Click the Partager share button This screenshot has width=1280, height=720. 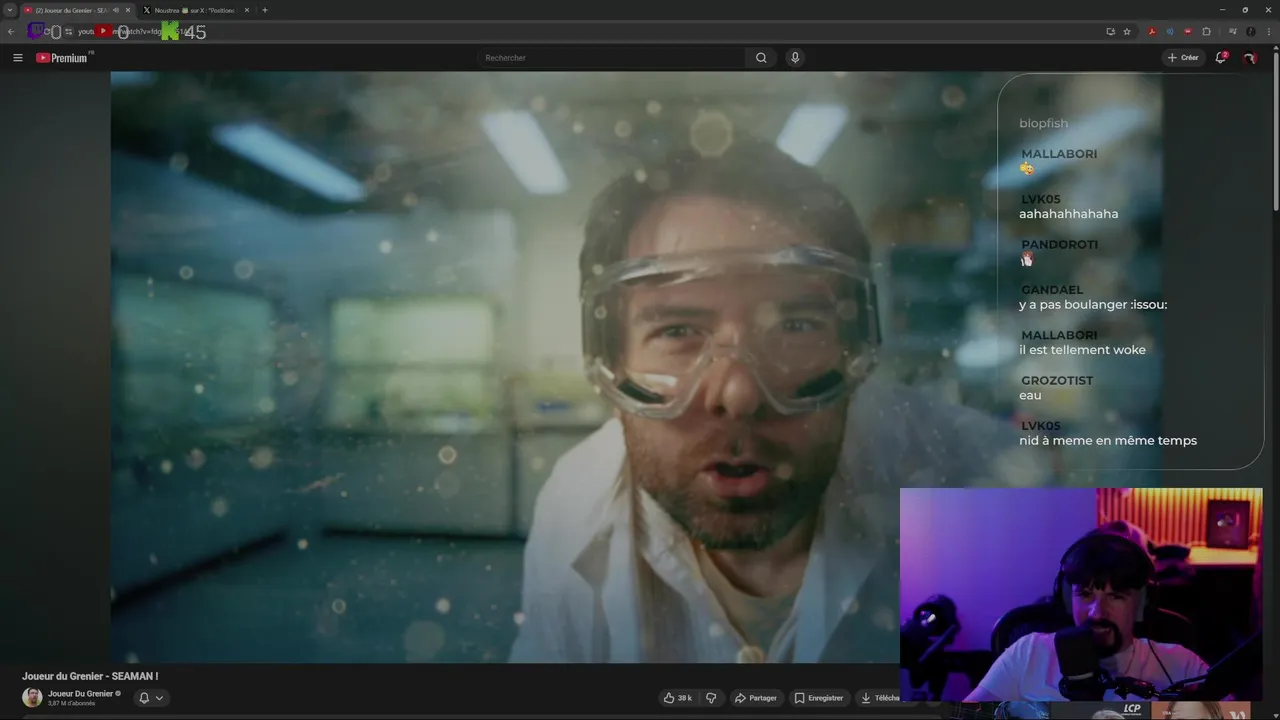coord(756,698)
